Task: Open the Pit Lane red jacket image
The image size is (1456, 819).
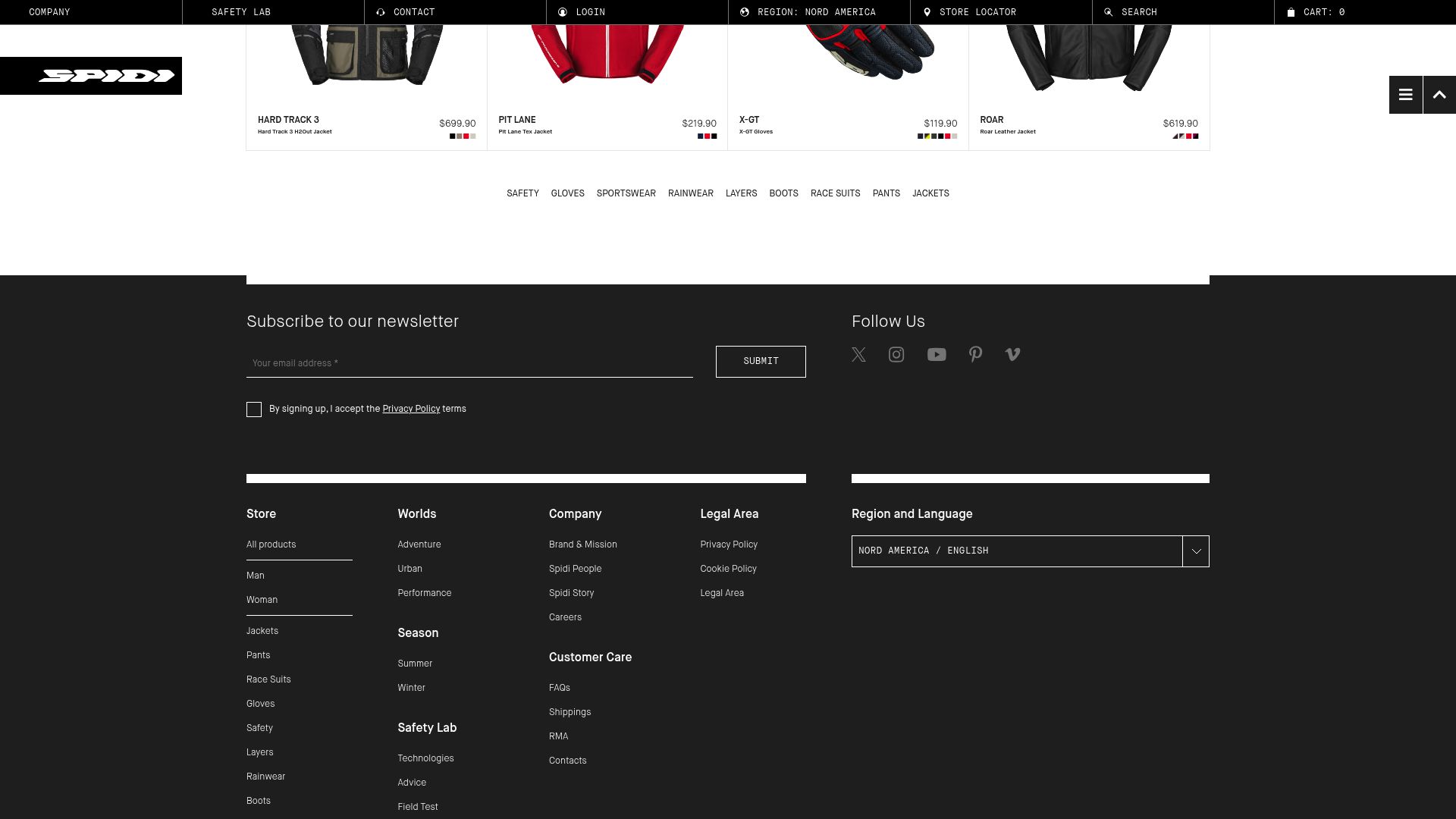Action: pyautogui.click(x=607, y=53)
